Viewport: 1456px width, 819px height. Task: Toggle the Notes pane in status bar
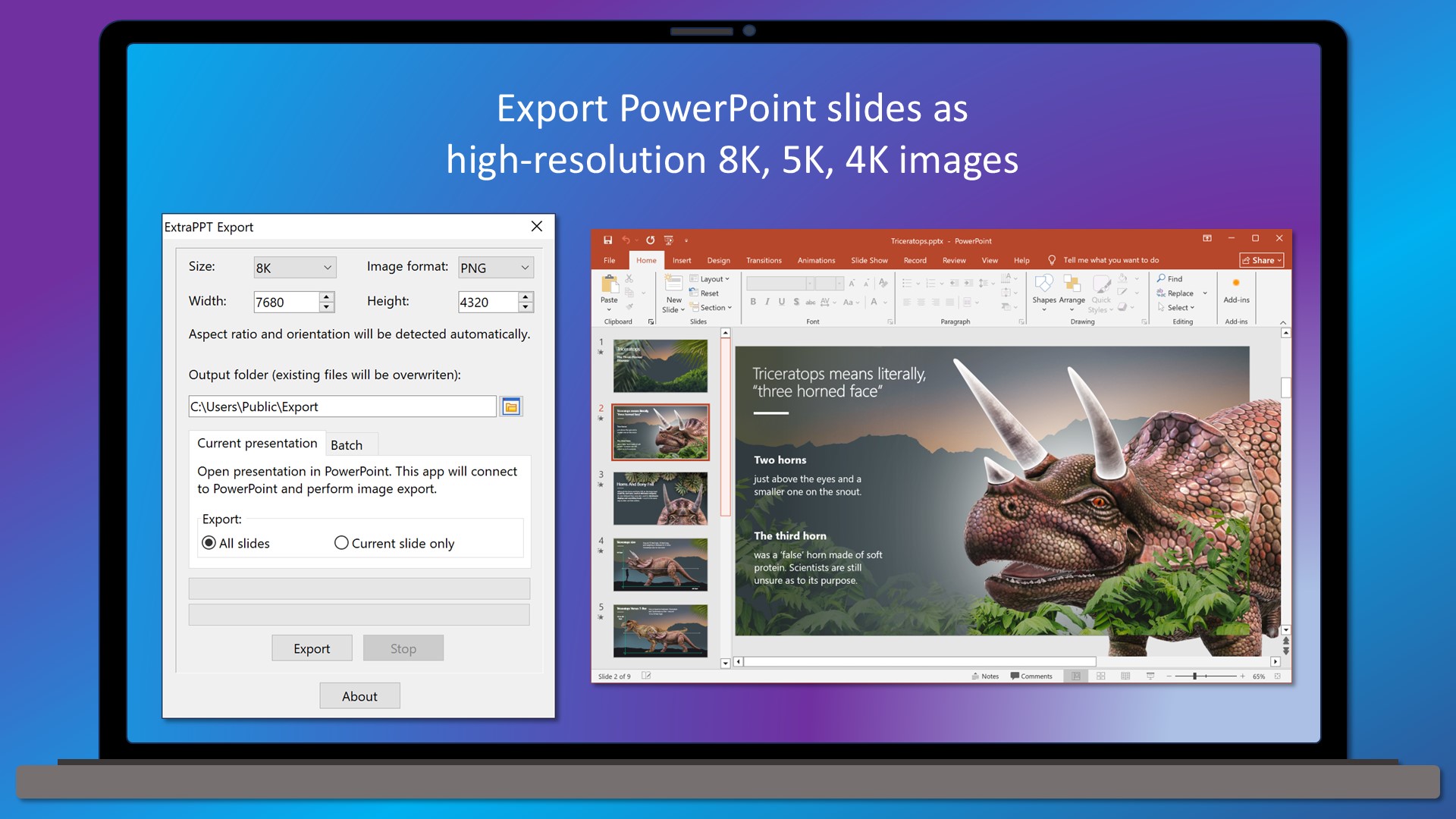tap(985, 676)
